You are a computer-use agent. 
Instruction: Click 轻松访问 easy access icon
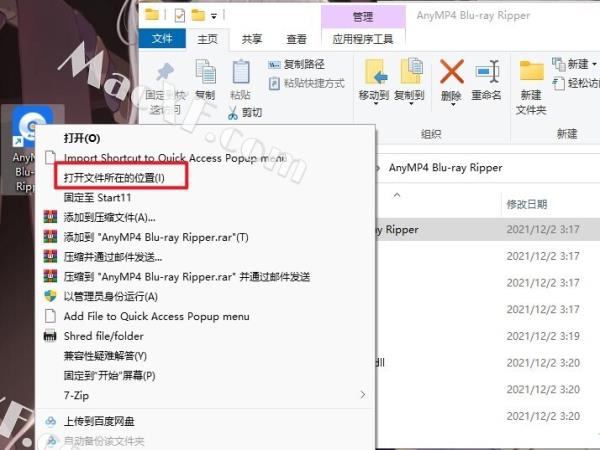click(x=559, y=83)
